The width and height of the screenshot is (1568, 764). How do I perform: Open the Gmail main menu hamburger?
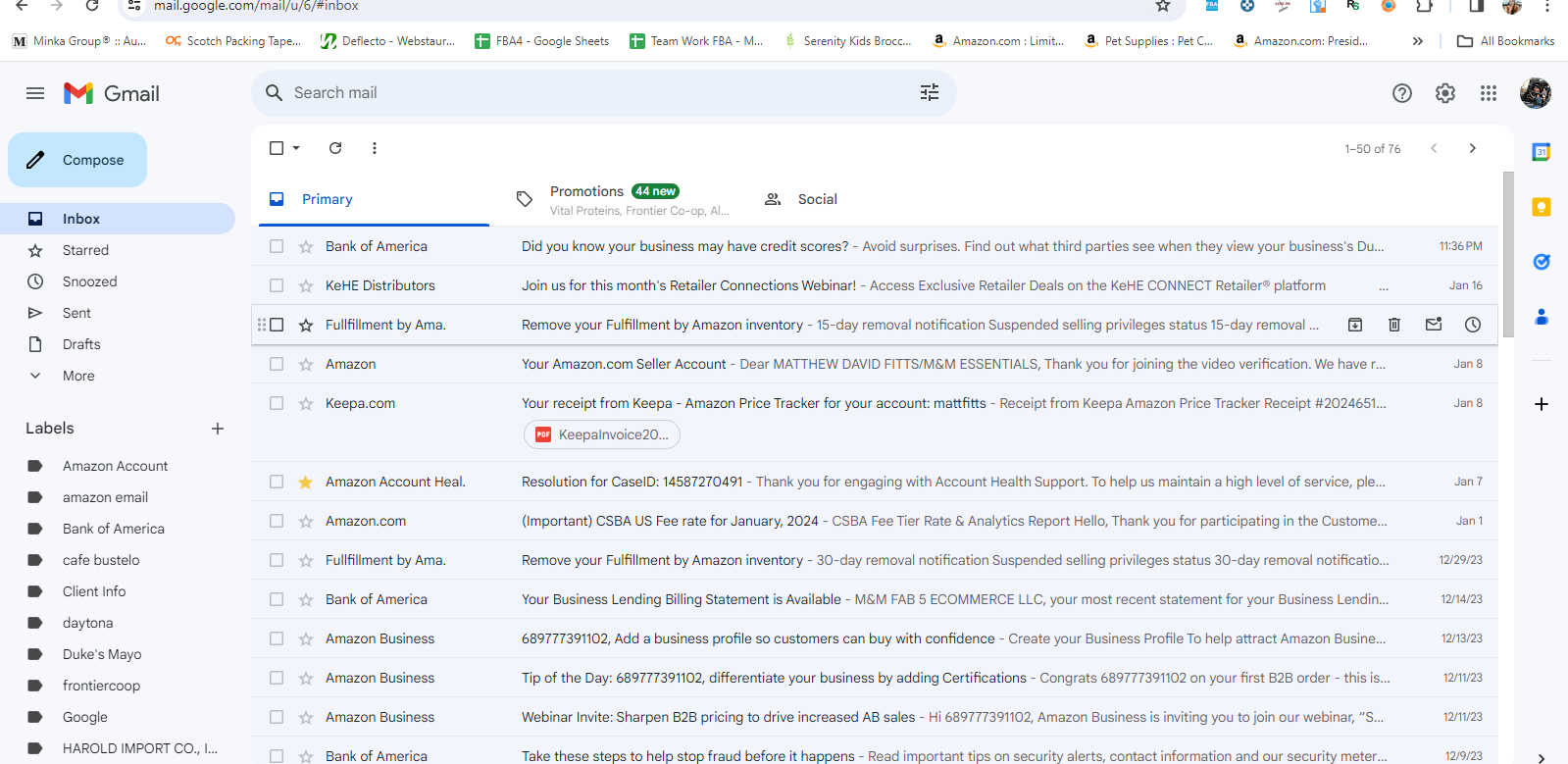pos(35,93)
